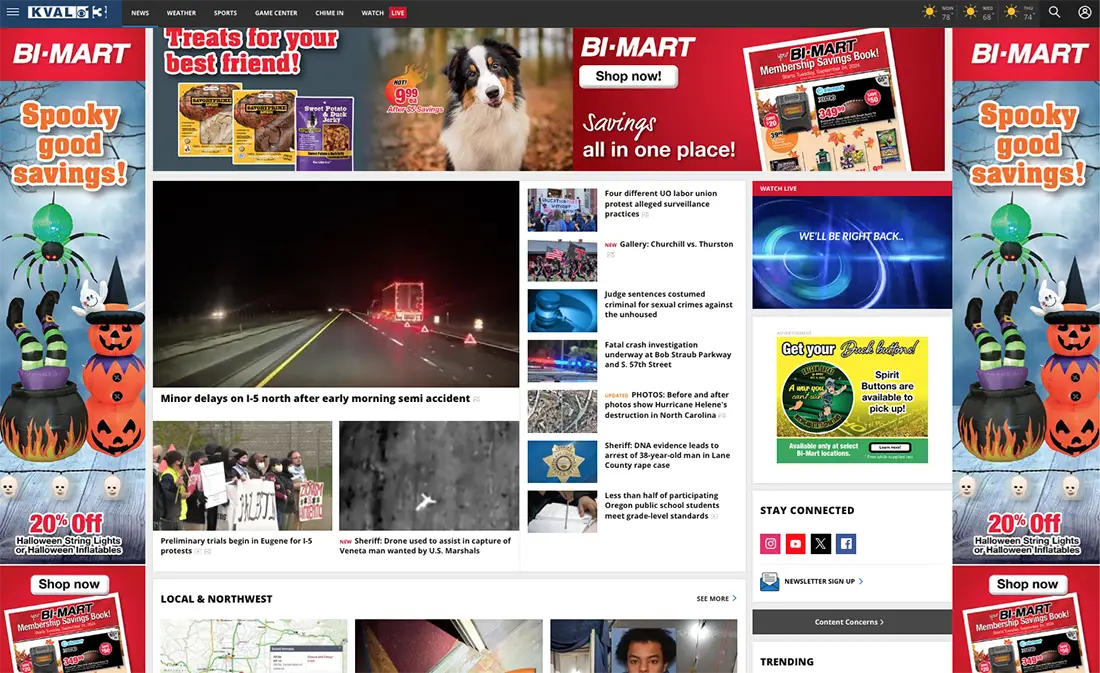Open the Instagram icon under Stay Connected
This screenshot has height=673, width=1100.
[770, 543]
